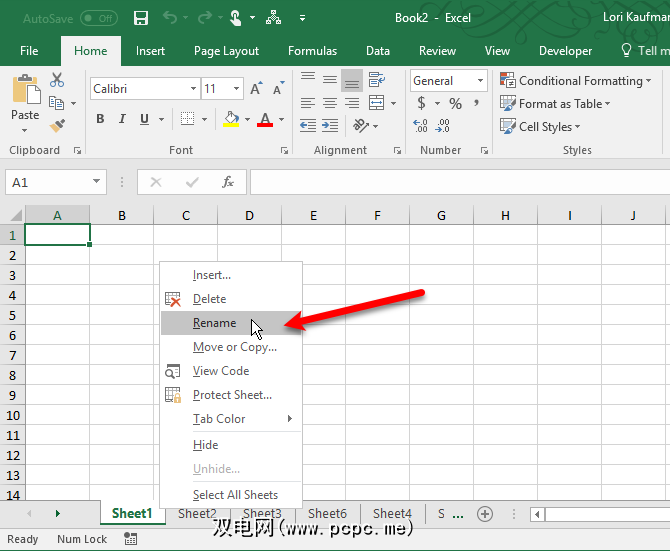The width and height of the screenshot is (670, 551).
Task: Click the Insert Function fx icon
Action: click(x=228, y=182)
